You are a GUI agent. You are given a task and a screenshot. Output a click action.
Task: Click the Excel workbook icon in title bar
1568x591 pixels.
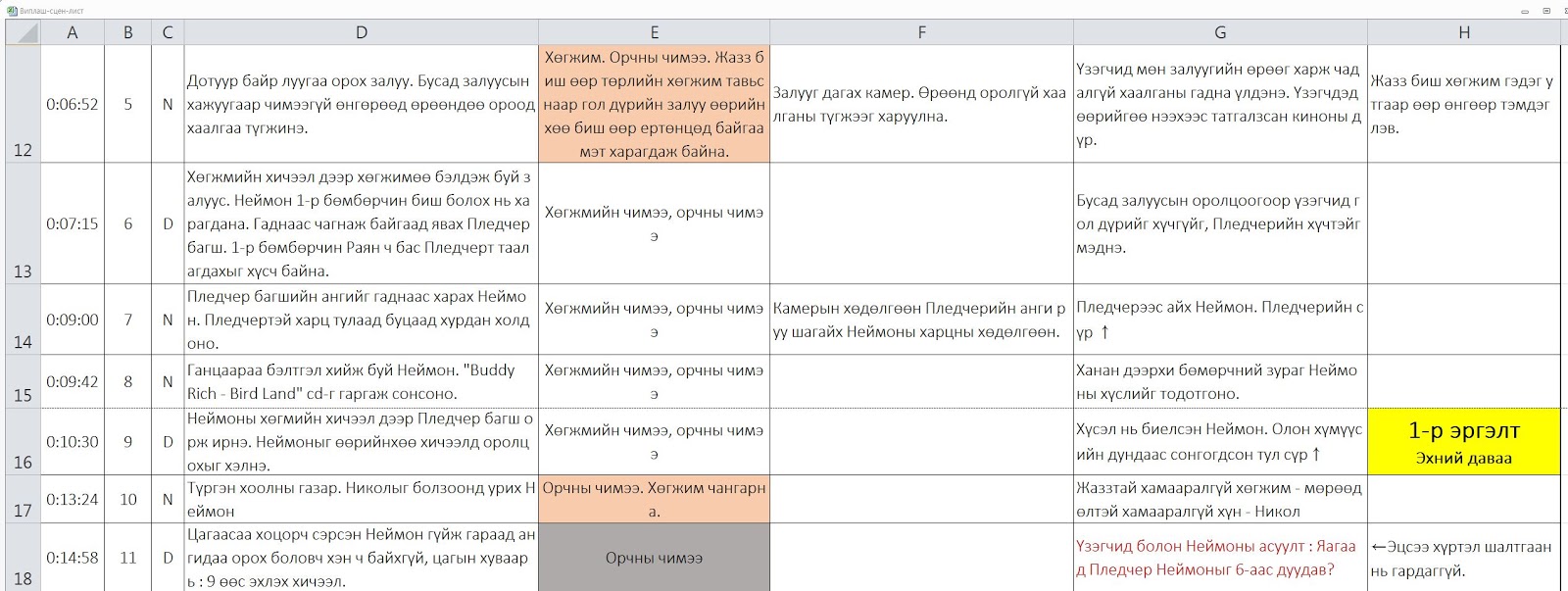(x=12, y=10)
